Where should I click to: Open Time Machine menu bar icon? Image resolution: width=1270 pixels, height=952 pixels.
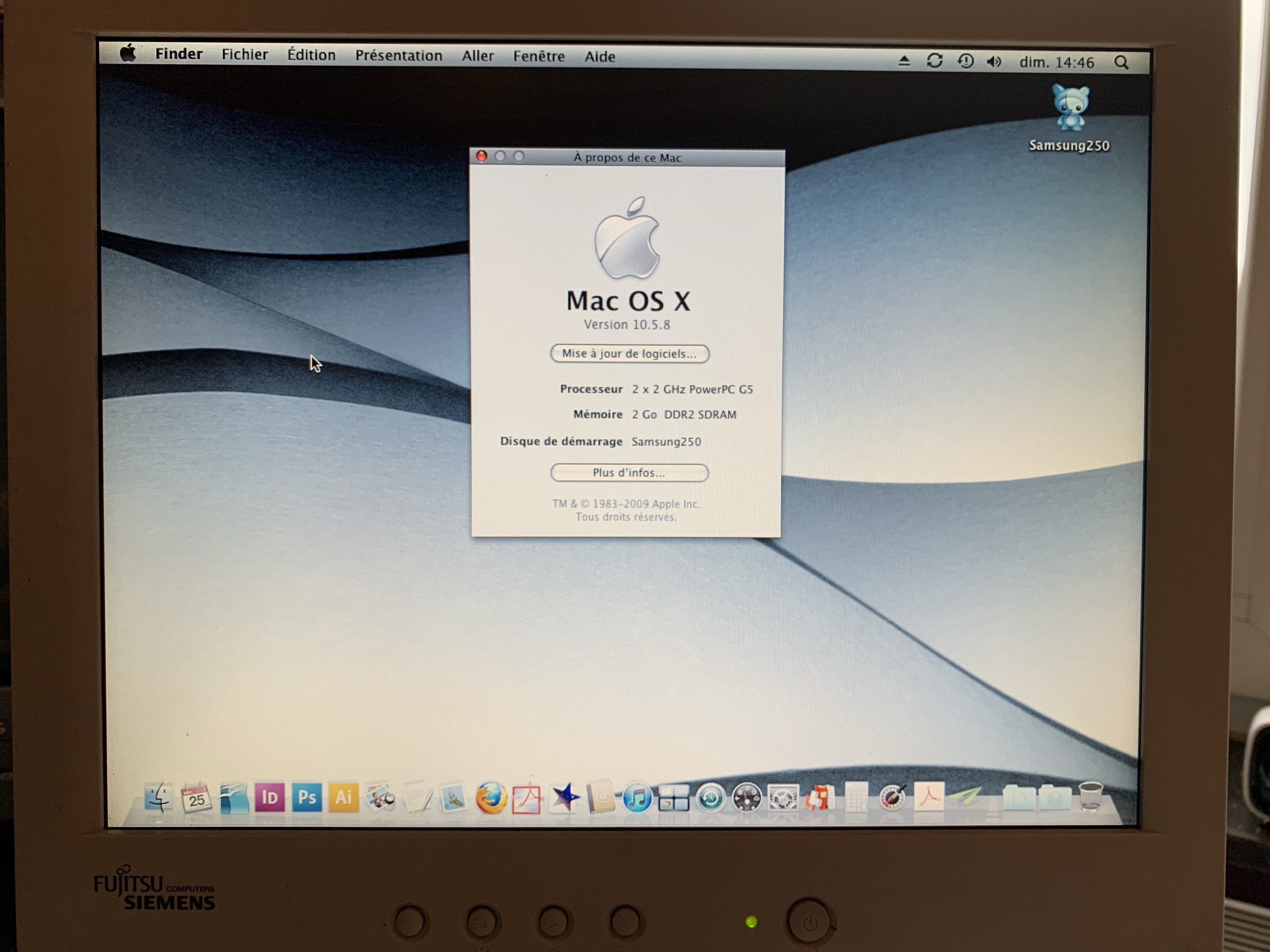(x=965, y=61)
